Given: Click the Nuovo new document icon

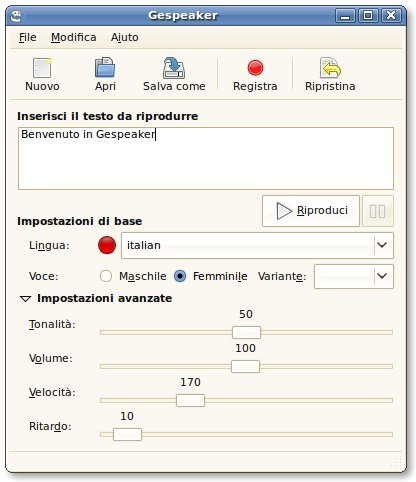Looking at the screenshot, I should point(42,68).
